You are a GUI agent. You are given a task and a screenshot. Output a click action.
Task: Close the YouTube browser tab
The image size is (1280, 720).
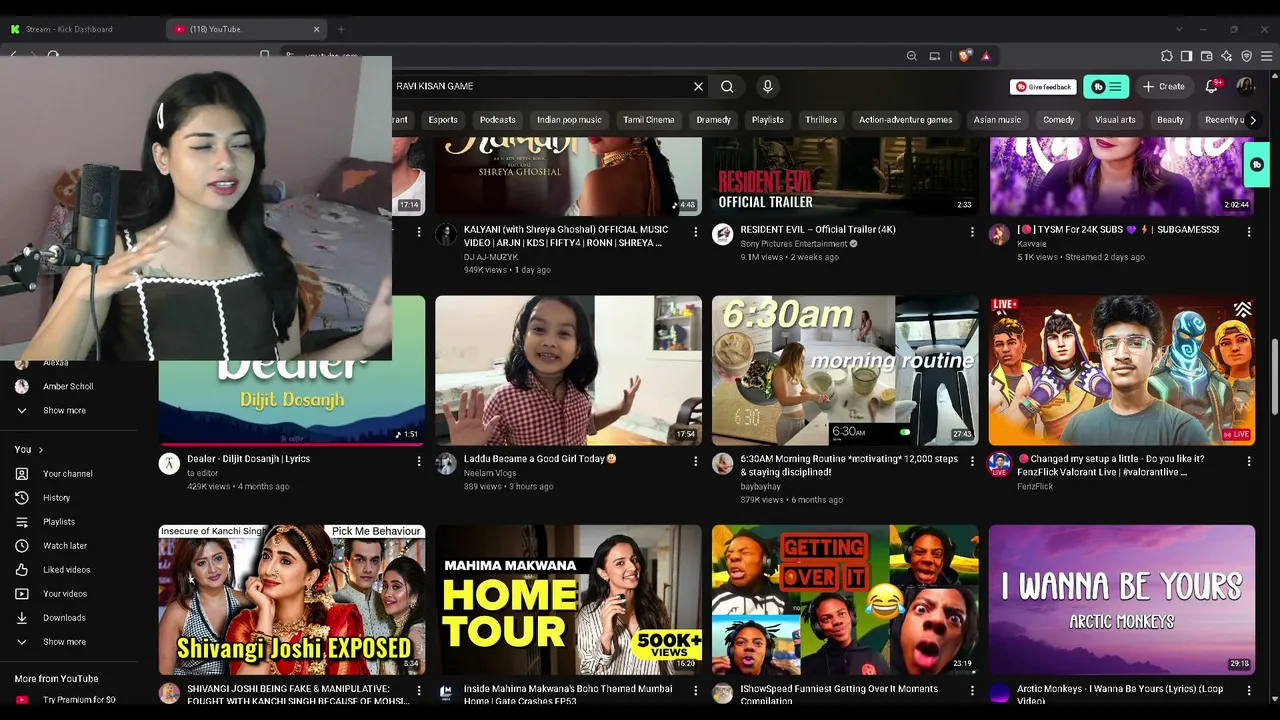317,29
